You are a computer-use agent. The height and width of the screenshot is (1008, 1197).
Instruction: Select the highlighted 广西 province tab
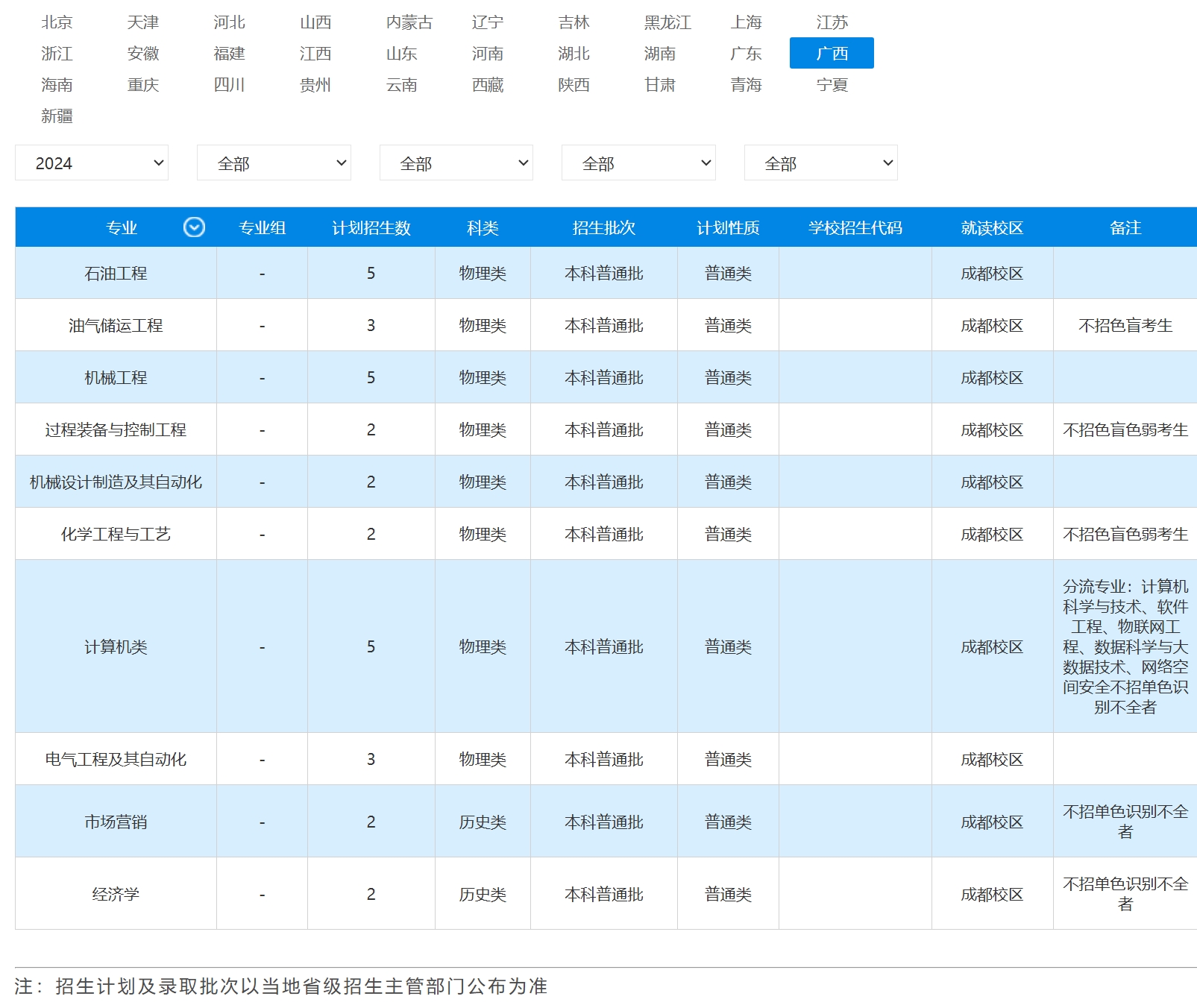pos(832,54)
